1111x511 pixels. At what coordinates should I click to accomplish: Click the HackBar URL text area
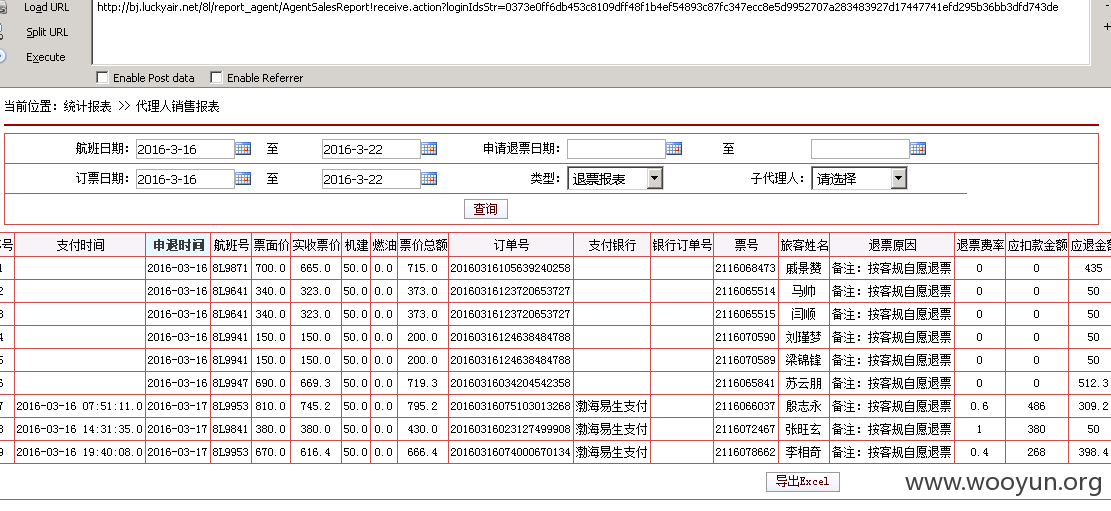tap(591, 32)
